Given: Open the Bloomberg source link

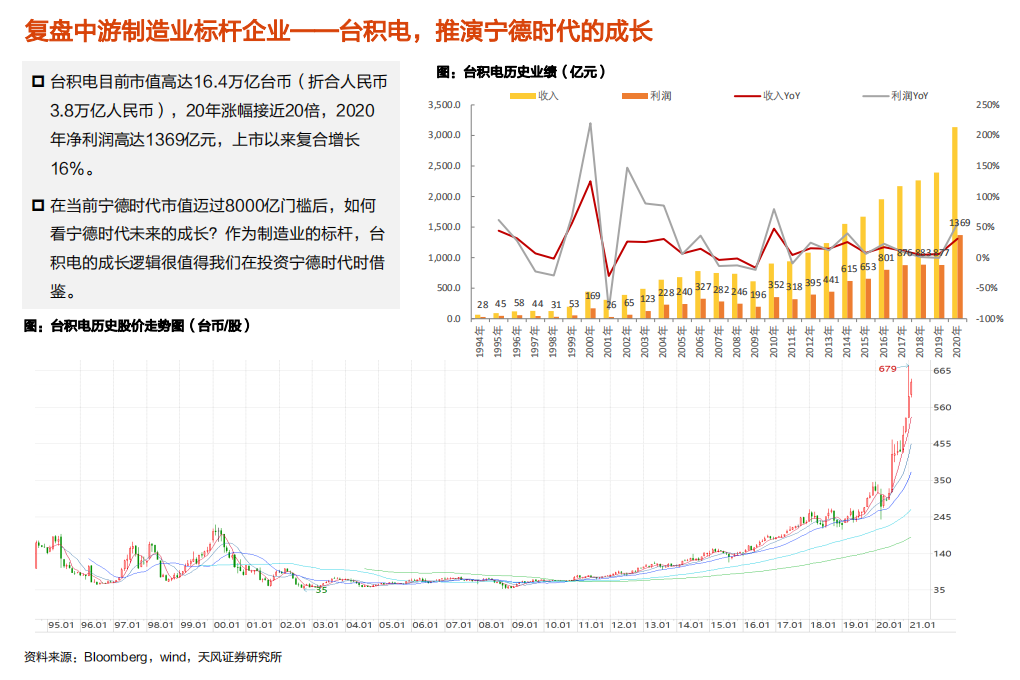Looking at the screenshot, I should click(113, 659).
